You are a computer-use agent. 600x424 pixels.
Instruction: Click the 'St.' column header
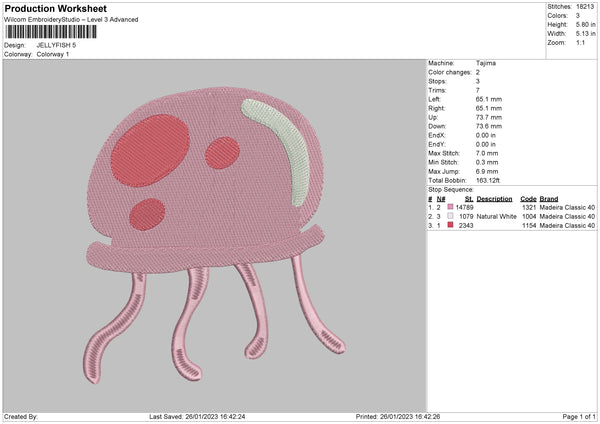469,199
